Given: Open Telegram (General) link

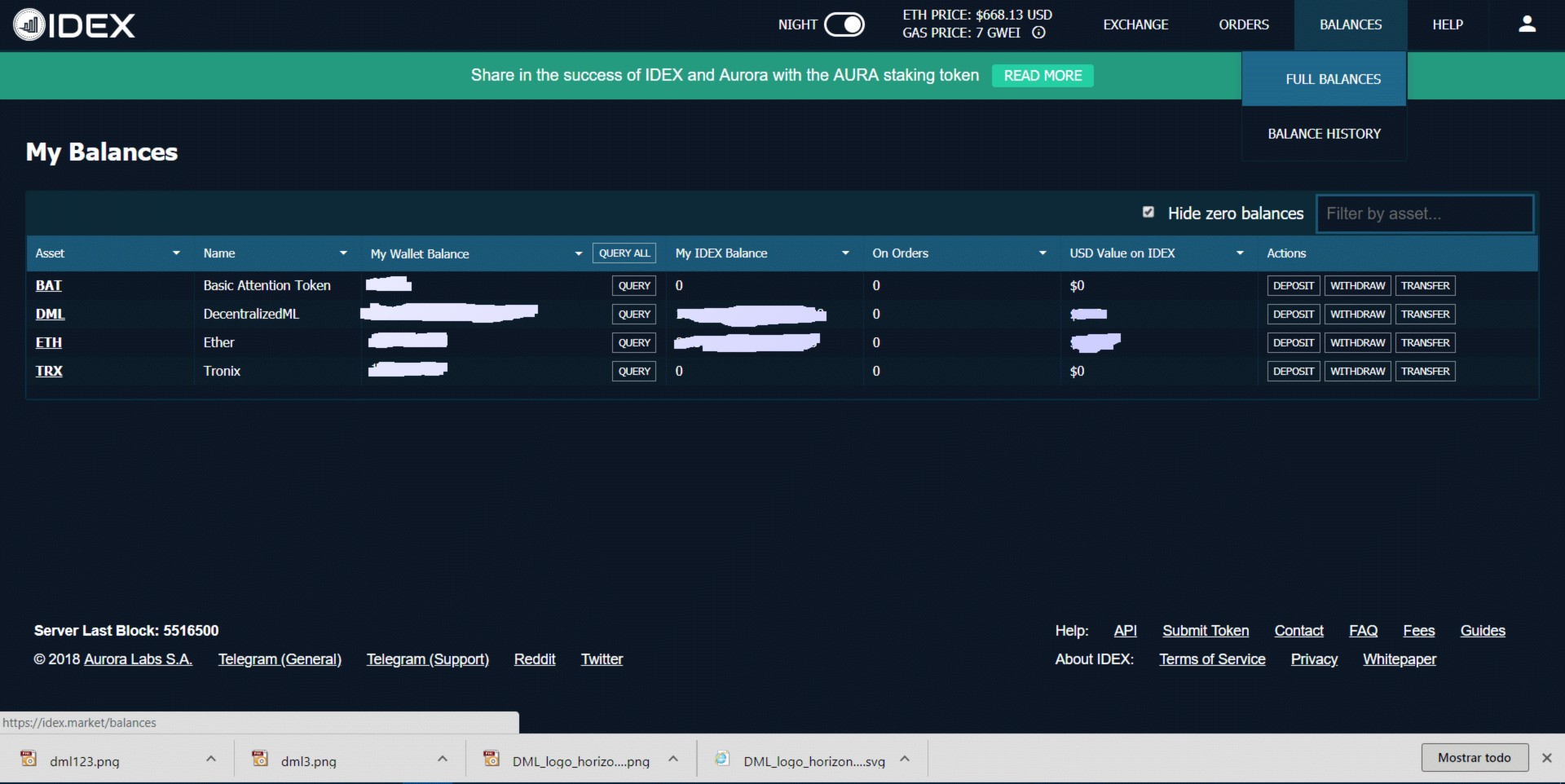Looking at the screenshot, I should (x=280, y=659).
